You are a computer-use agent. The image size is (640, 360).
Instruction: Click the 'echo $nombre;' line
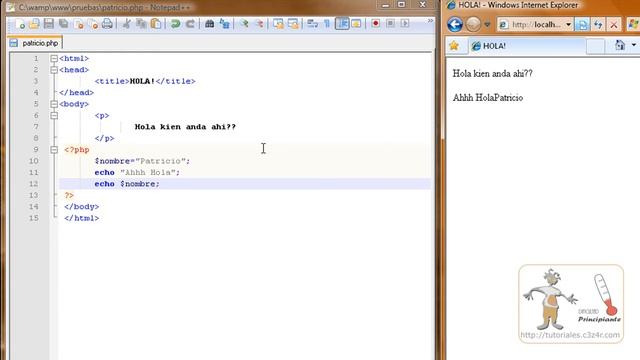(127, 184)
